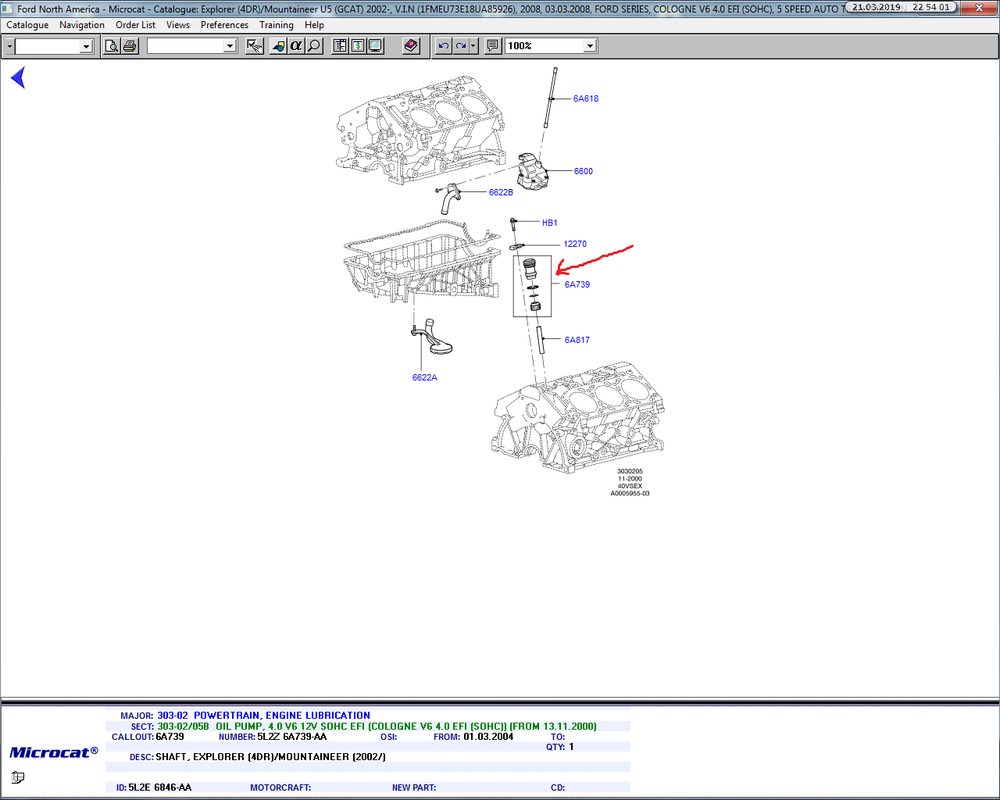The height and width of the screenshot is (800, 1000).
Task: Select callout 6A817 in the diagram
Action: [577, 340]
